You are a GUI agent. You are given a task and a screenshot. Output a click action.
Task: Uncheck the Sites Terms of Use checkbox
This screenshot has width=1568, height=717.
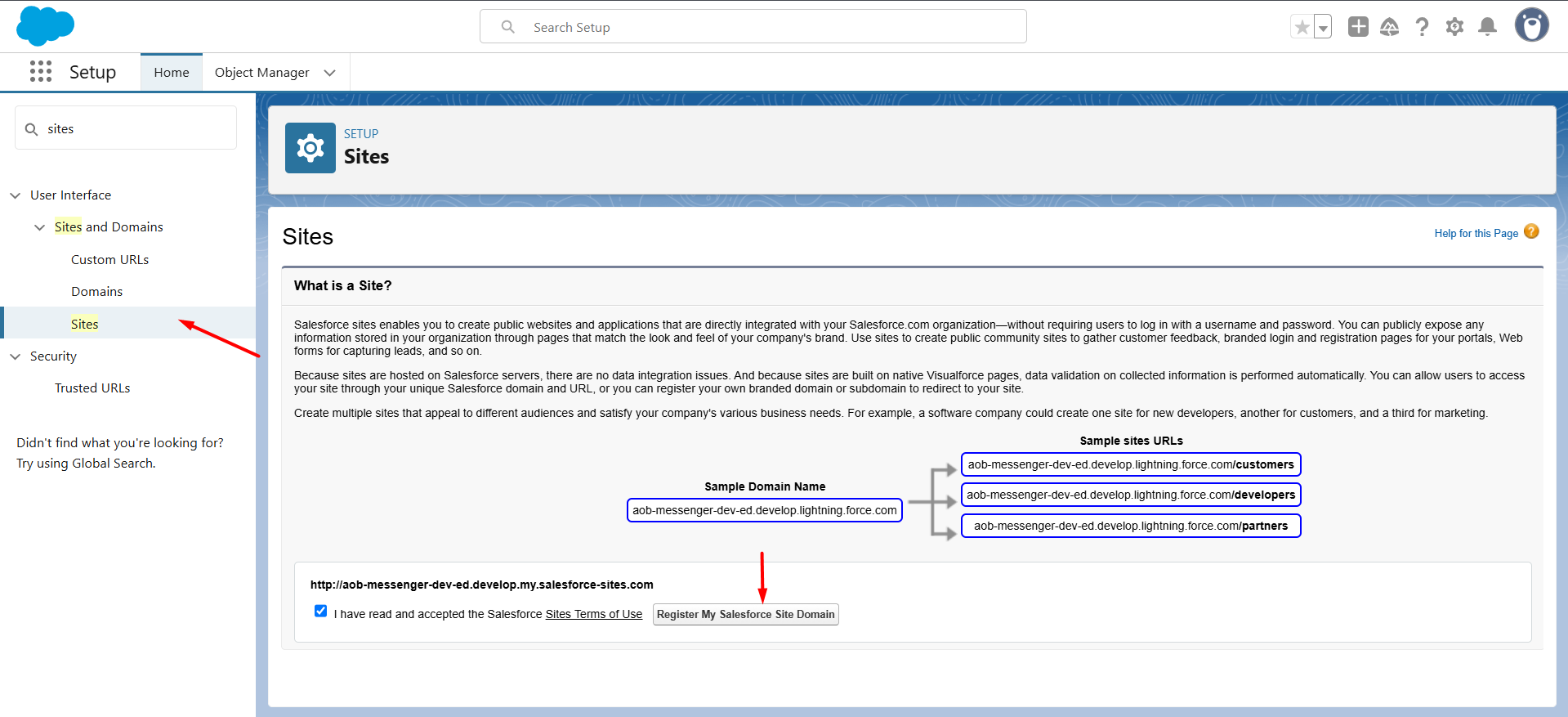[x=320, y=612]
